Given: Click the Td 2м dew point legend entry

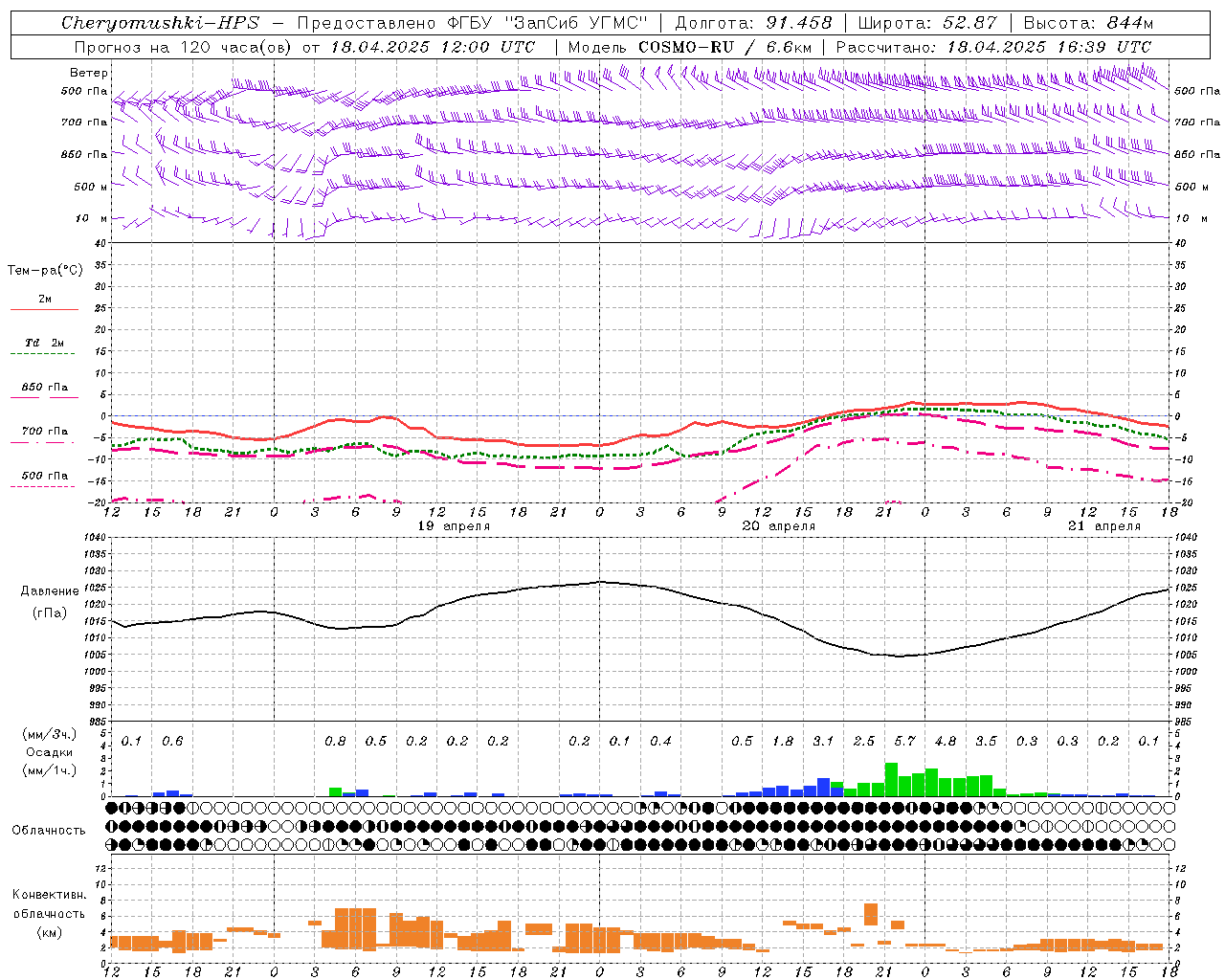Looking at the screenshot, I should point(44,343).
